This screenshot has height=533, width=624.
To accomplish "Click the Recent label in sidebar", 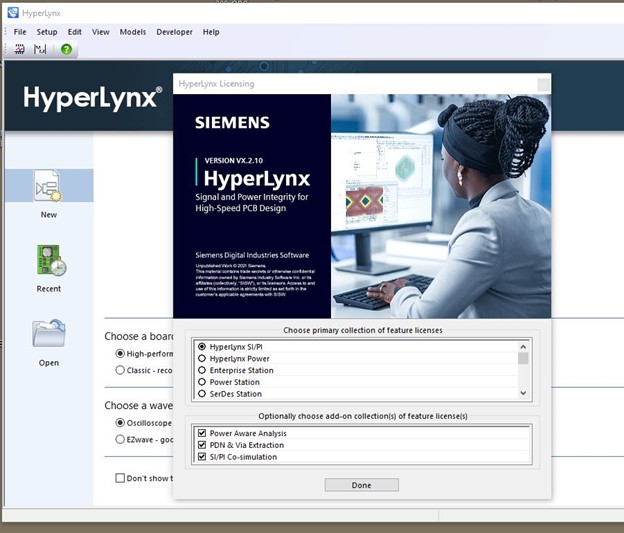I will click(x=49, y=289).
